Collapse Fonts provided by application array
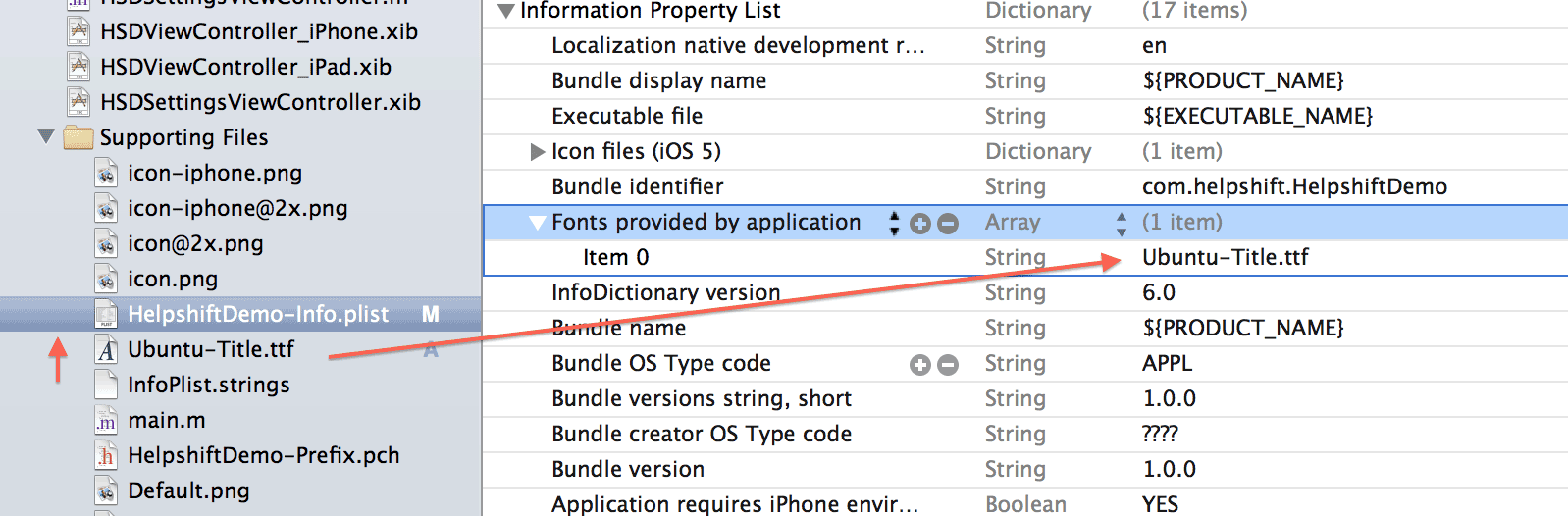Screen dimensions: 1568x516 click(537, 223)
